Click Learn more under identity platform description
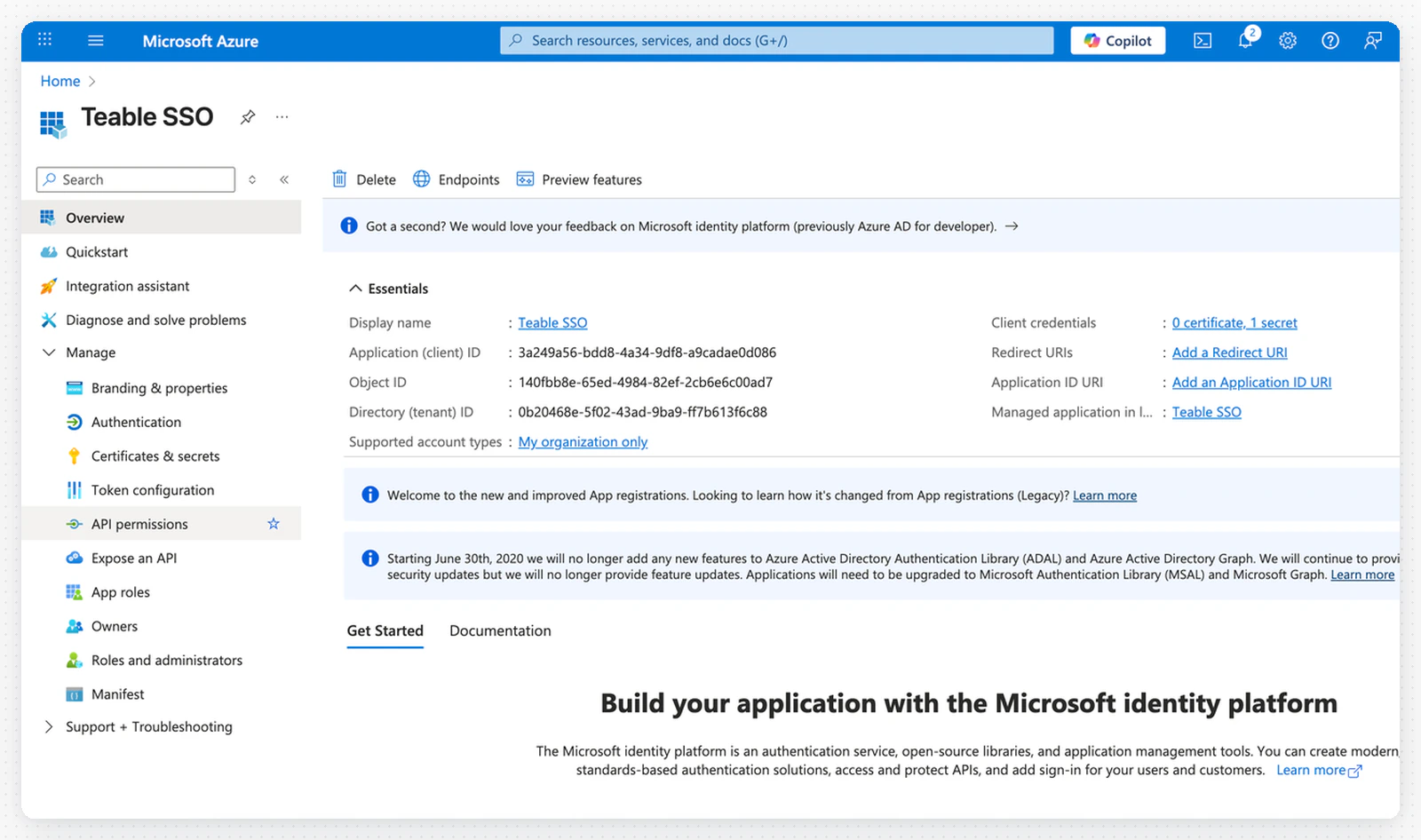The image size is (1421, 840). 1319,770
